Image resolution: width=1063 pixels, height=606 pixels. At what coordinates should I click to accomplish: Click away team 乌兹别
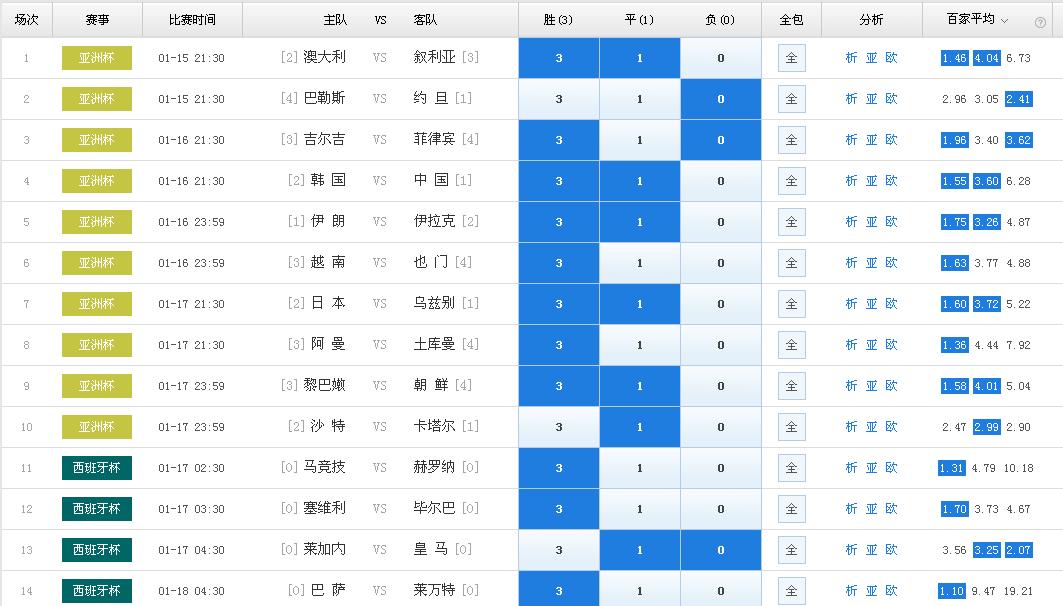(x=435, y=303)
